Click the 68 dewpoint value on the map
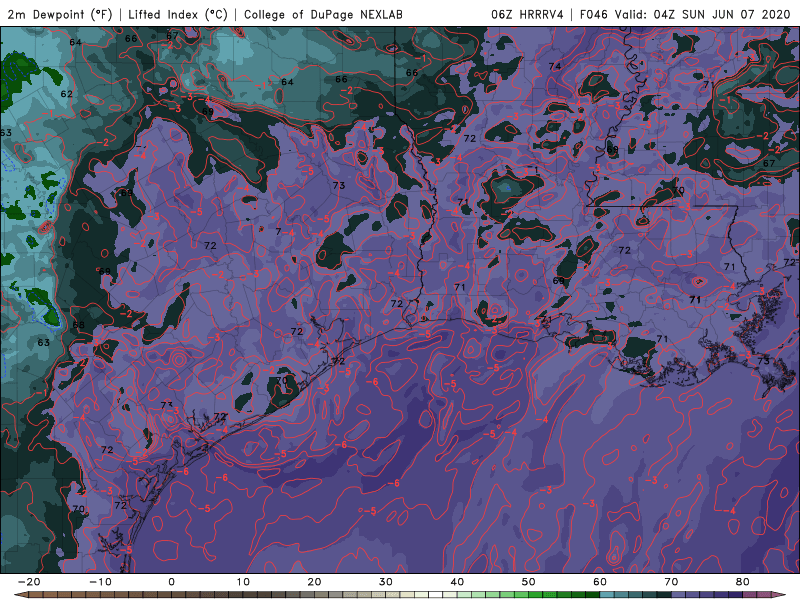Screen dimensions: 800x600 tap(79, 325)
